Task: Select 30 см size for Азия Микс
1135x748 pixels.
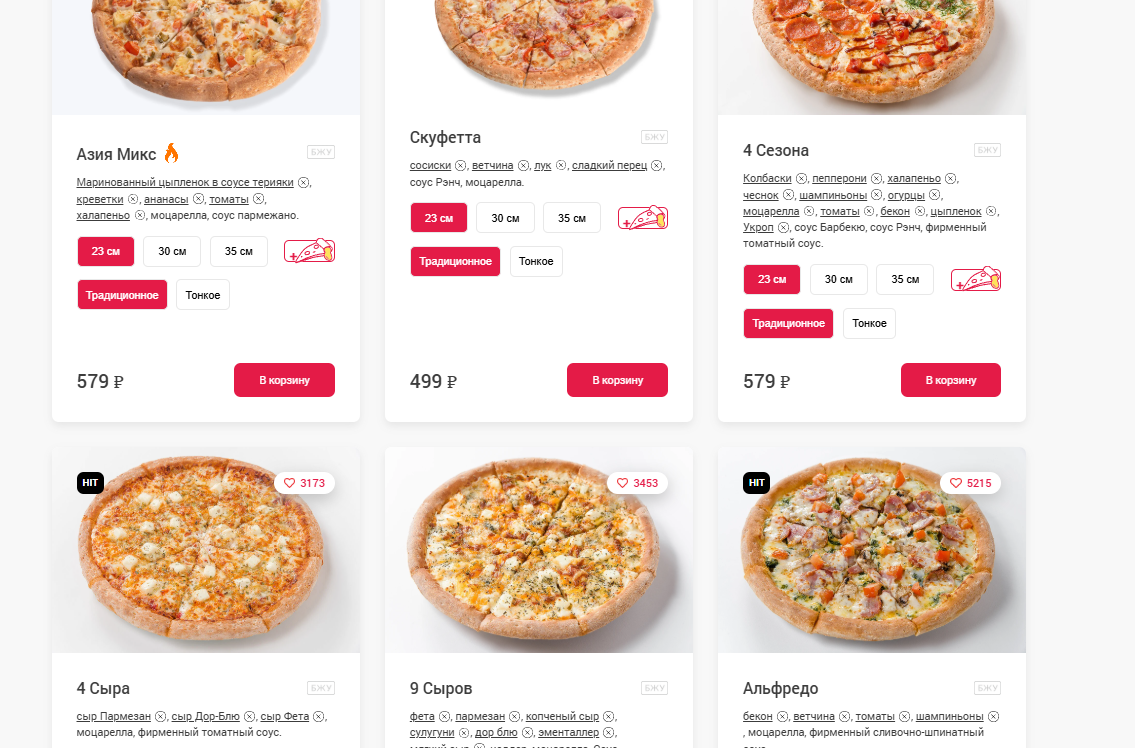Action: click(172, 251)
